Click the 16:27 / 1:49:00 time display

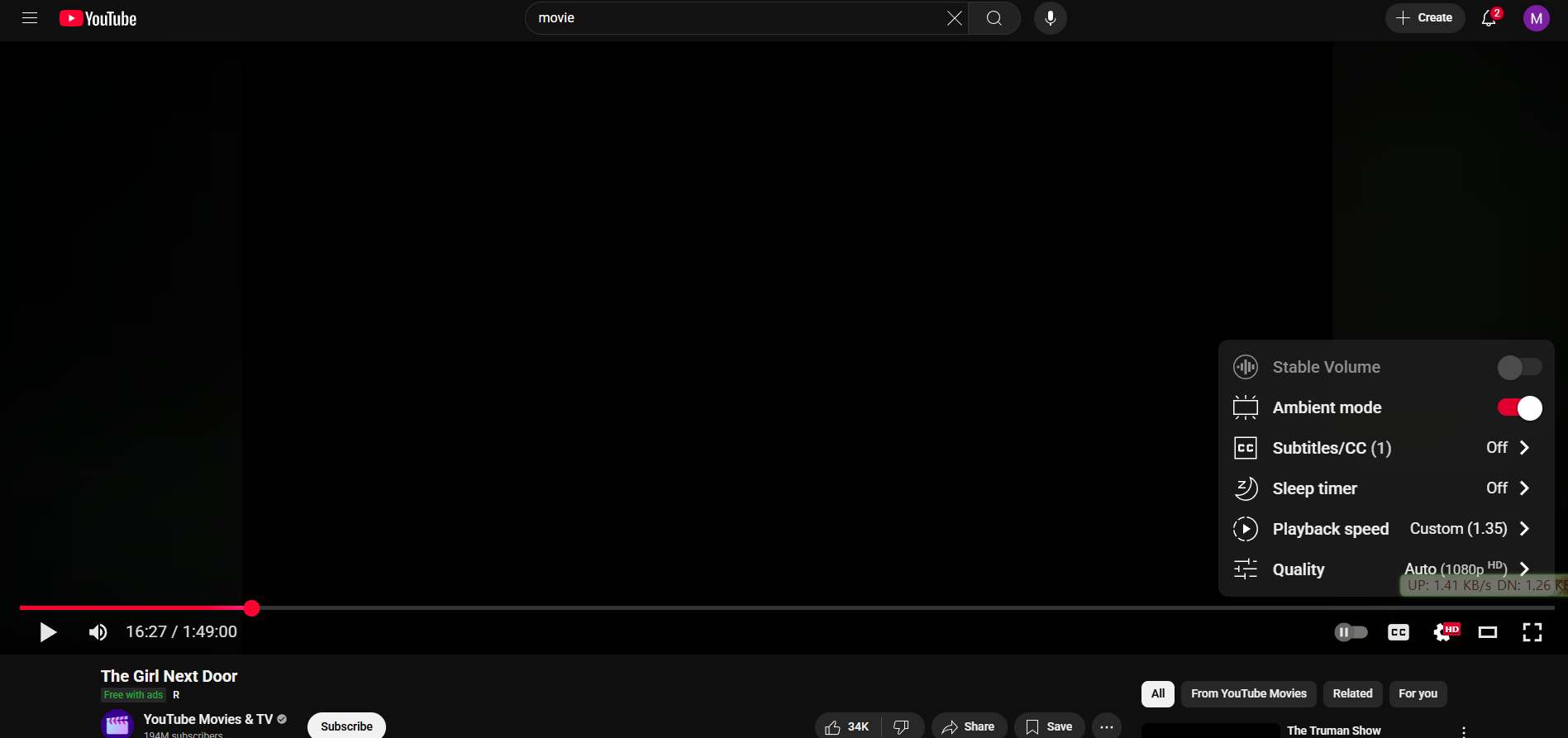coord(181,632)
